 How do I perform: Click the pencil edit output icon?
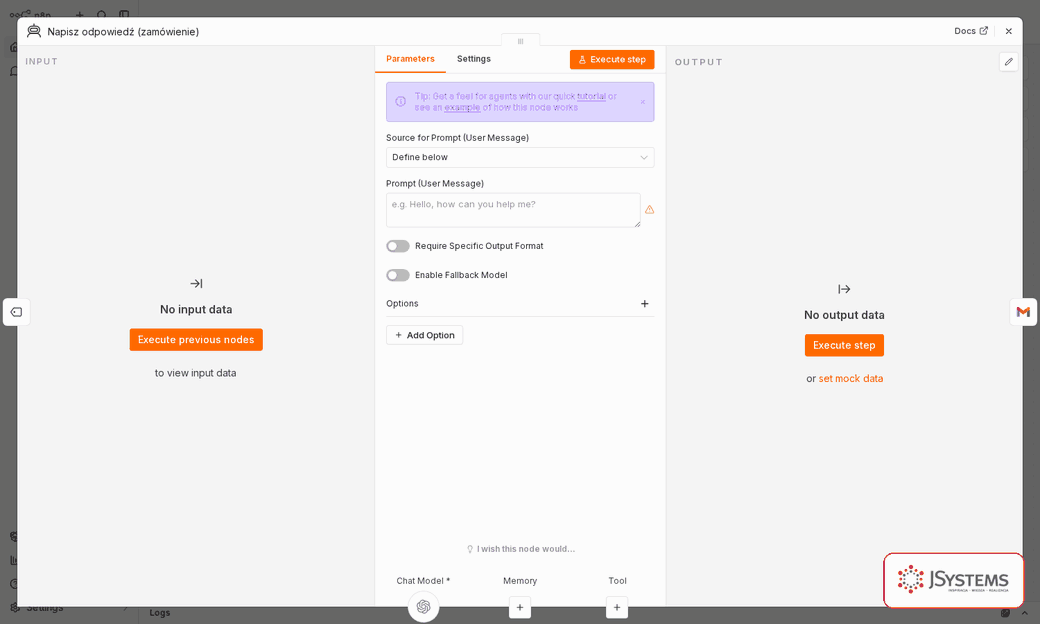1008,62
